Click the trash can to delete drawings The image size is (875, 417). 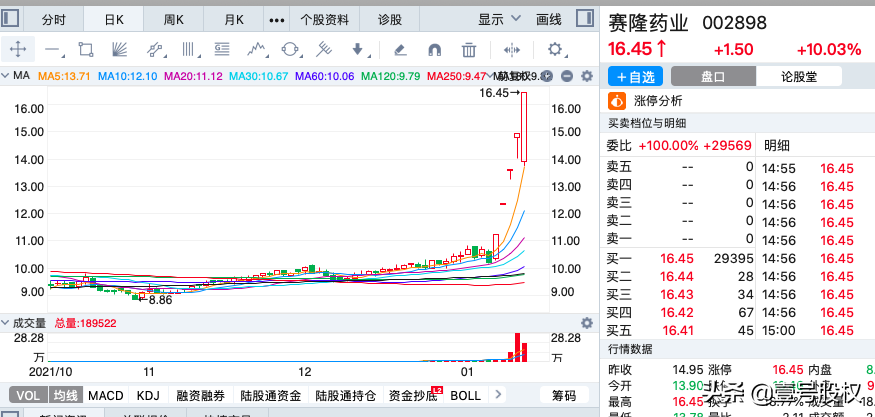(x=469, y=50)
